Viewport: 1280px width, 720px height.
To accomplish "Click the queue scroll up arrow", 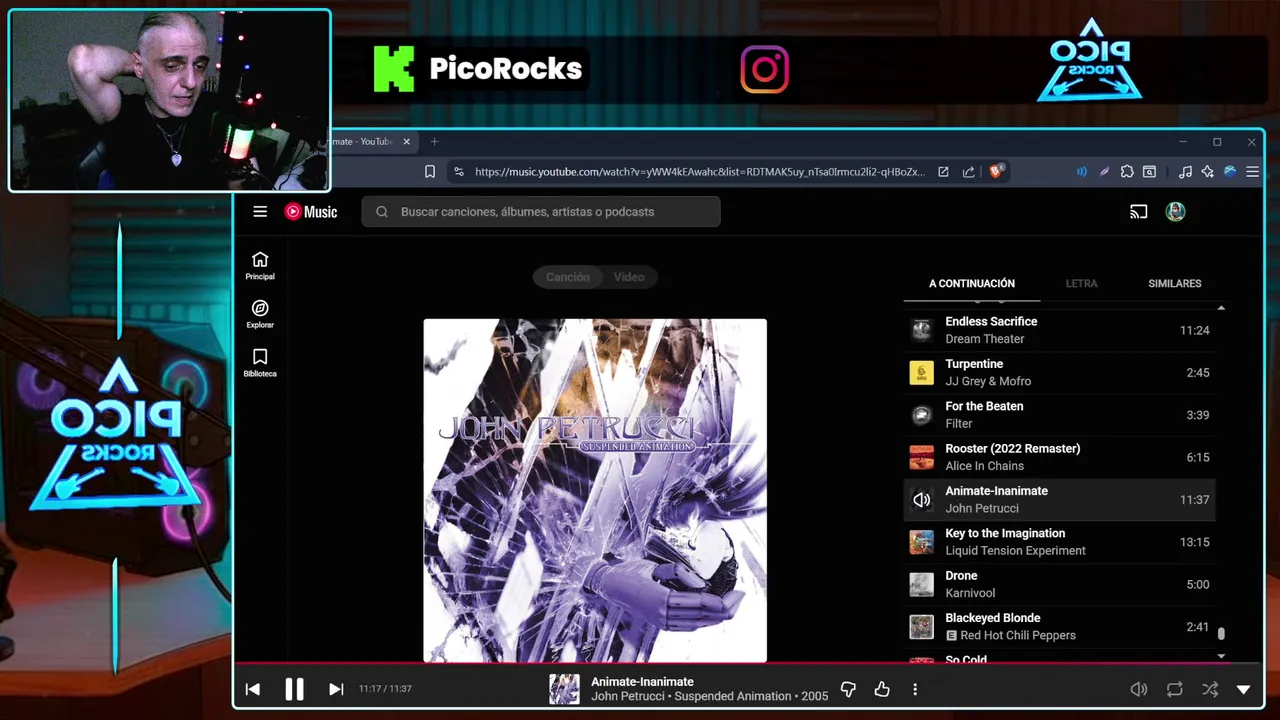I will click(x=1221, y=308).
